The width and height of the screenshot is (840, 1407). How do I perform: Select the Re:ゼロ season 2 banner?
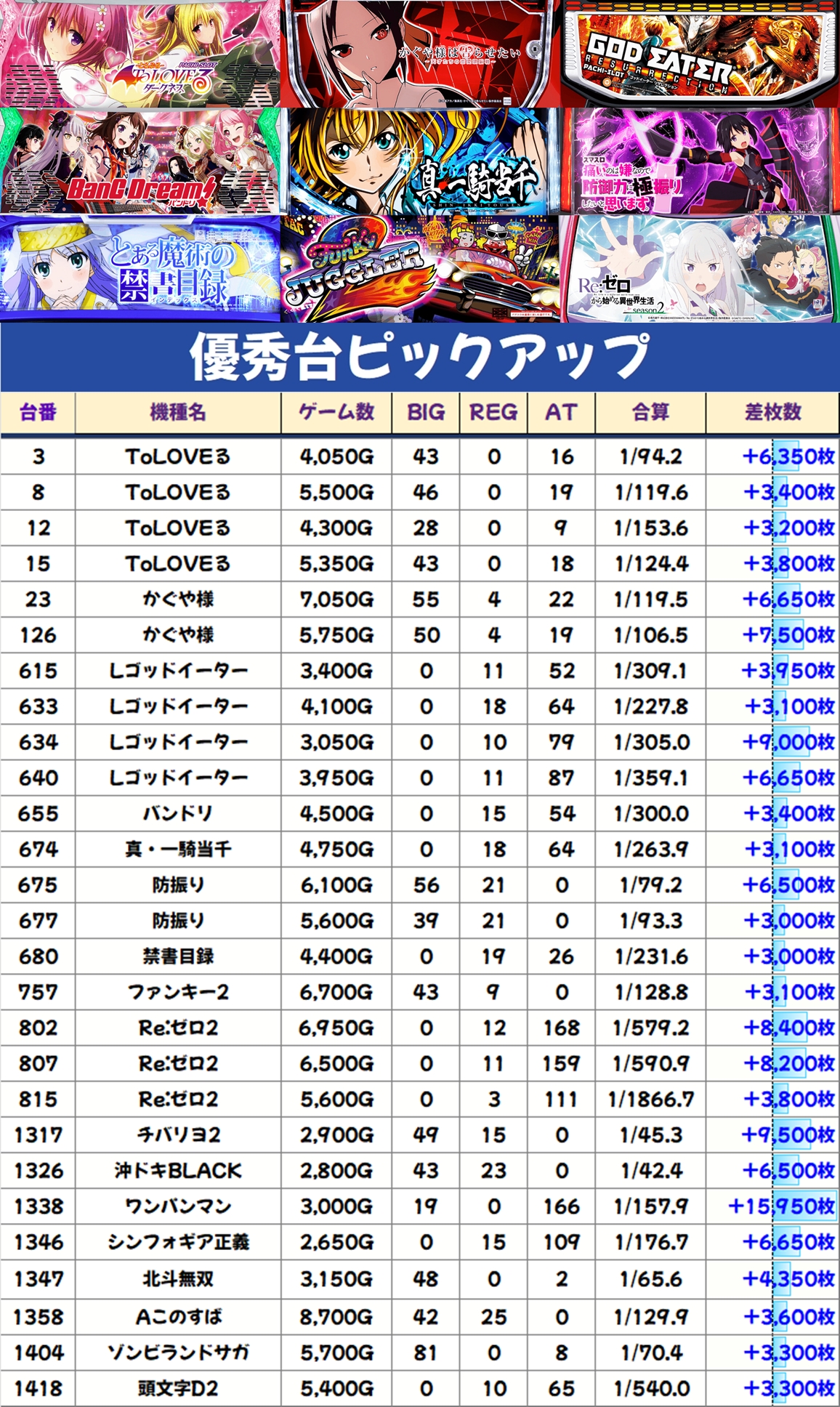tap(700, 269)
